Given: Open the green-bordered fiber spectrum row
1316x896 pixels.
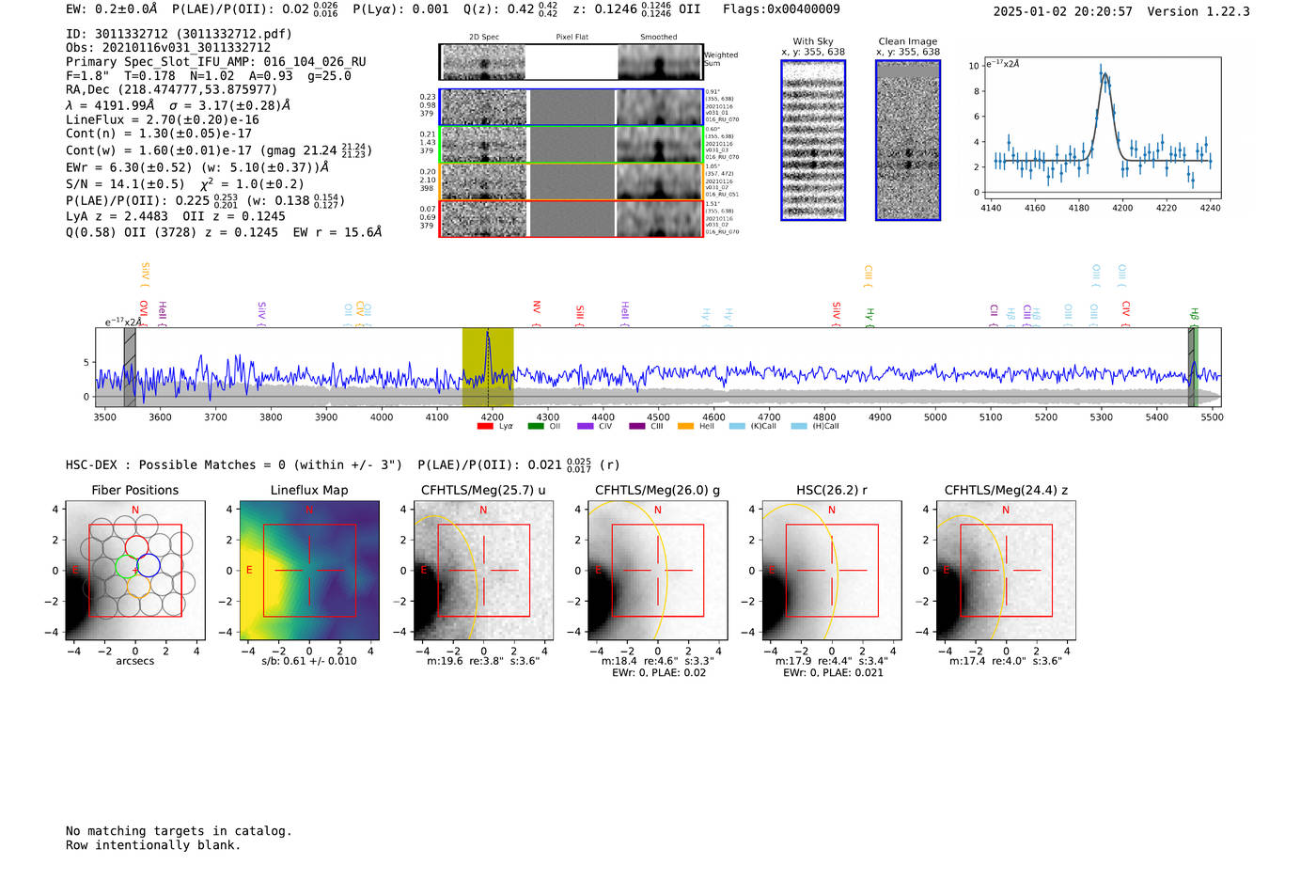Looking at the screenshot, I should [x=571, y=145].
